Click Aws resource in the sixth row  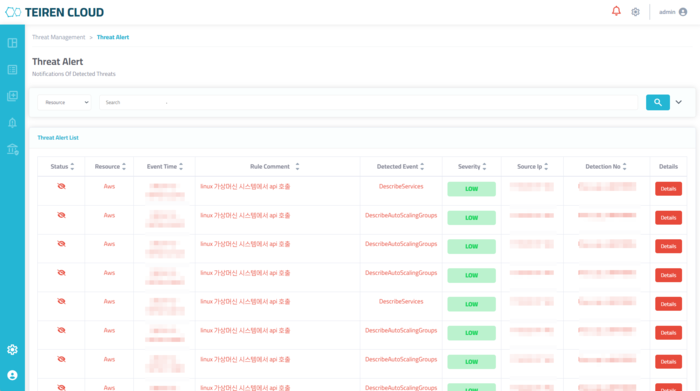[109, 330]
